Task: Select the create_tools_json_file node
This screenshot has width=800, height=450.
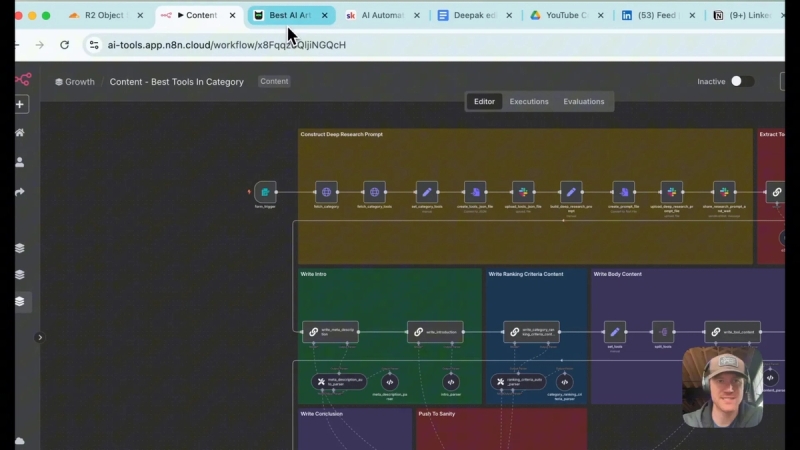Action: [x=475, y=192]
